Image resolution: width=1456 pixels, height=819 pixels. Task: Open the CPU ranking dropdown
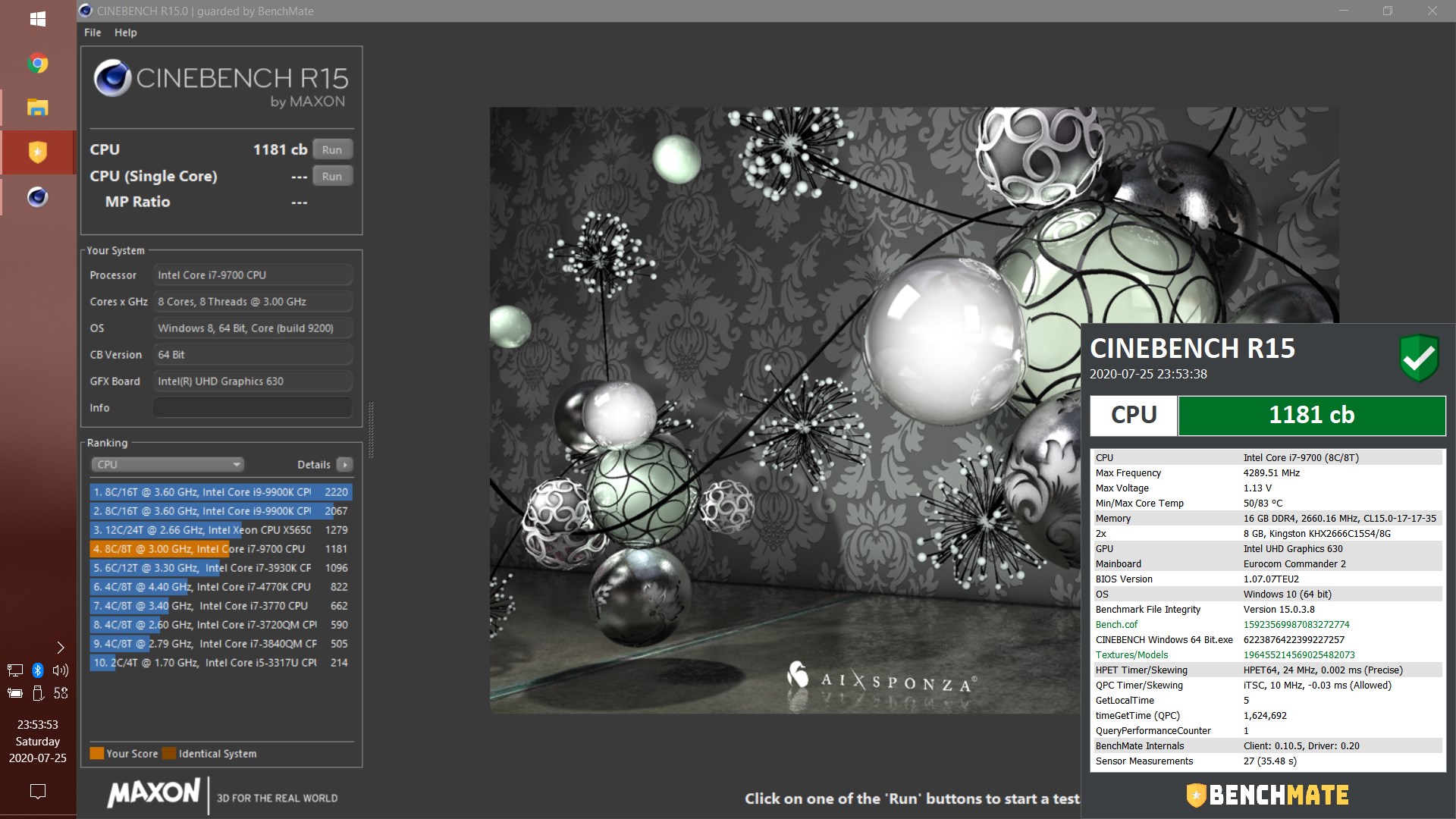coord(168,464)
